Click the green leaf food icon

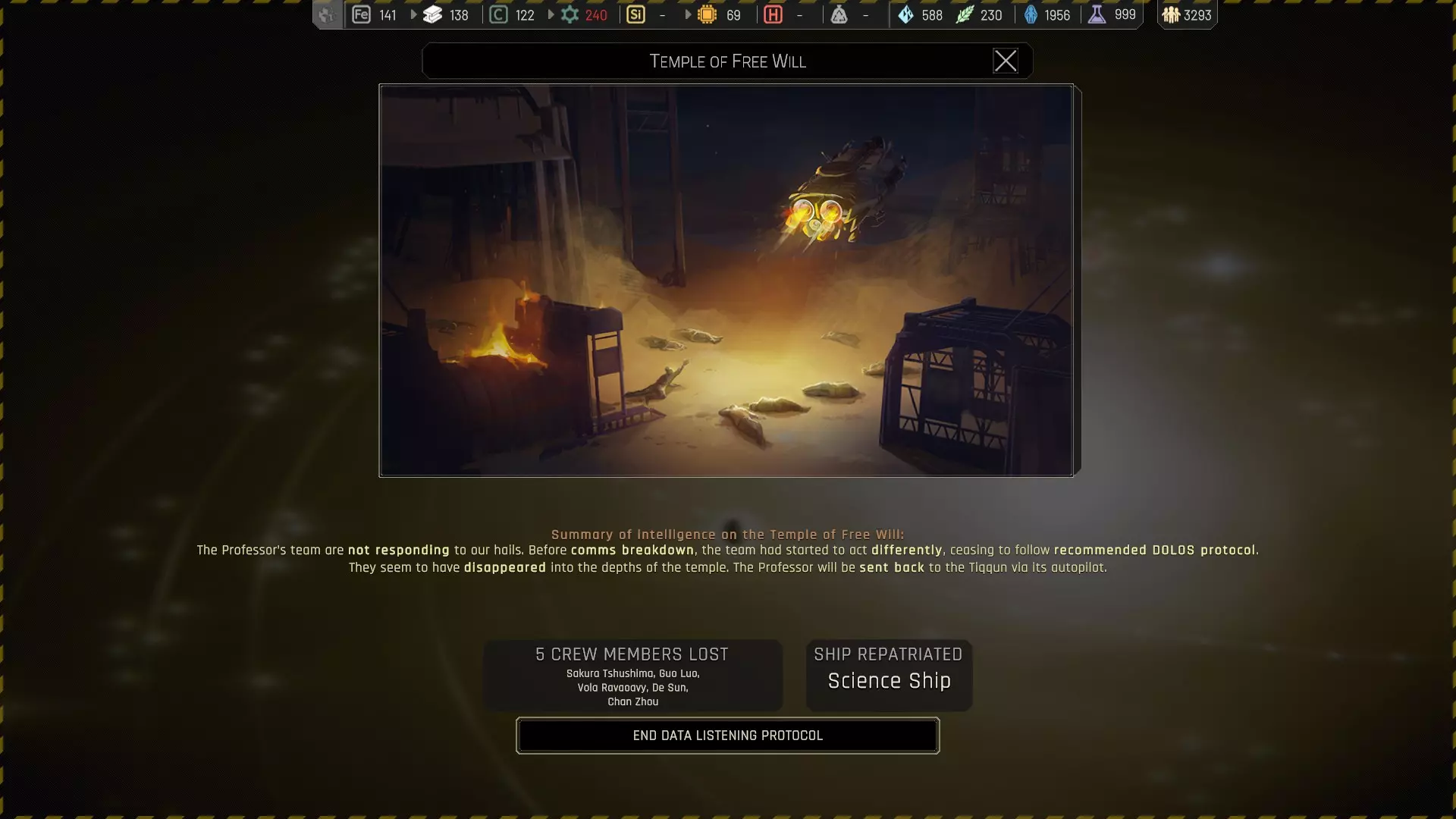964,14
